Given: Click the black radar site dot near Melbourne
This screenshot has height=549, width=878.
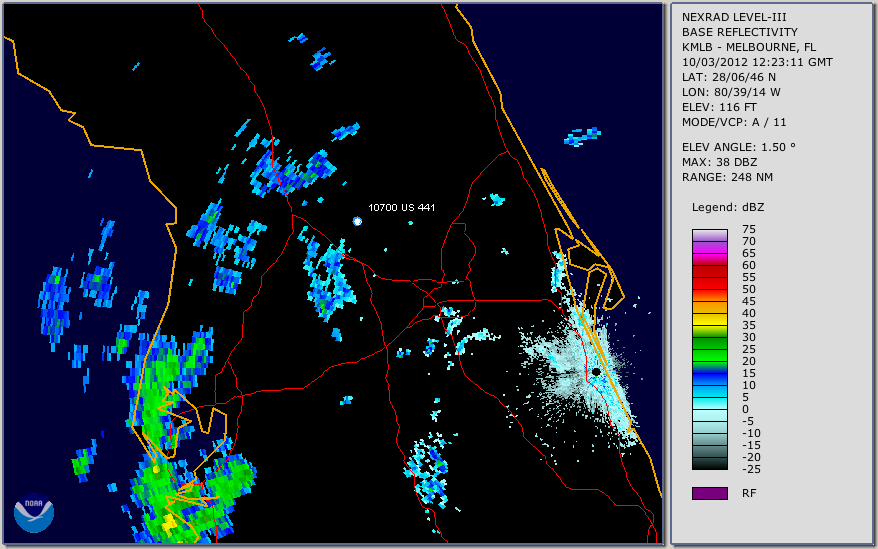Looking at the screenshot, I should coord(596,371).
